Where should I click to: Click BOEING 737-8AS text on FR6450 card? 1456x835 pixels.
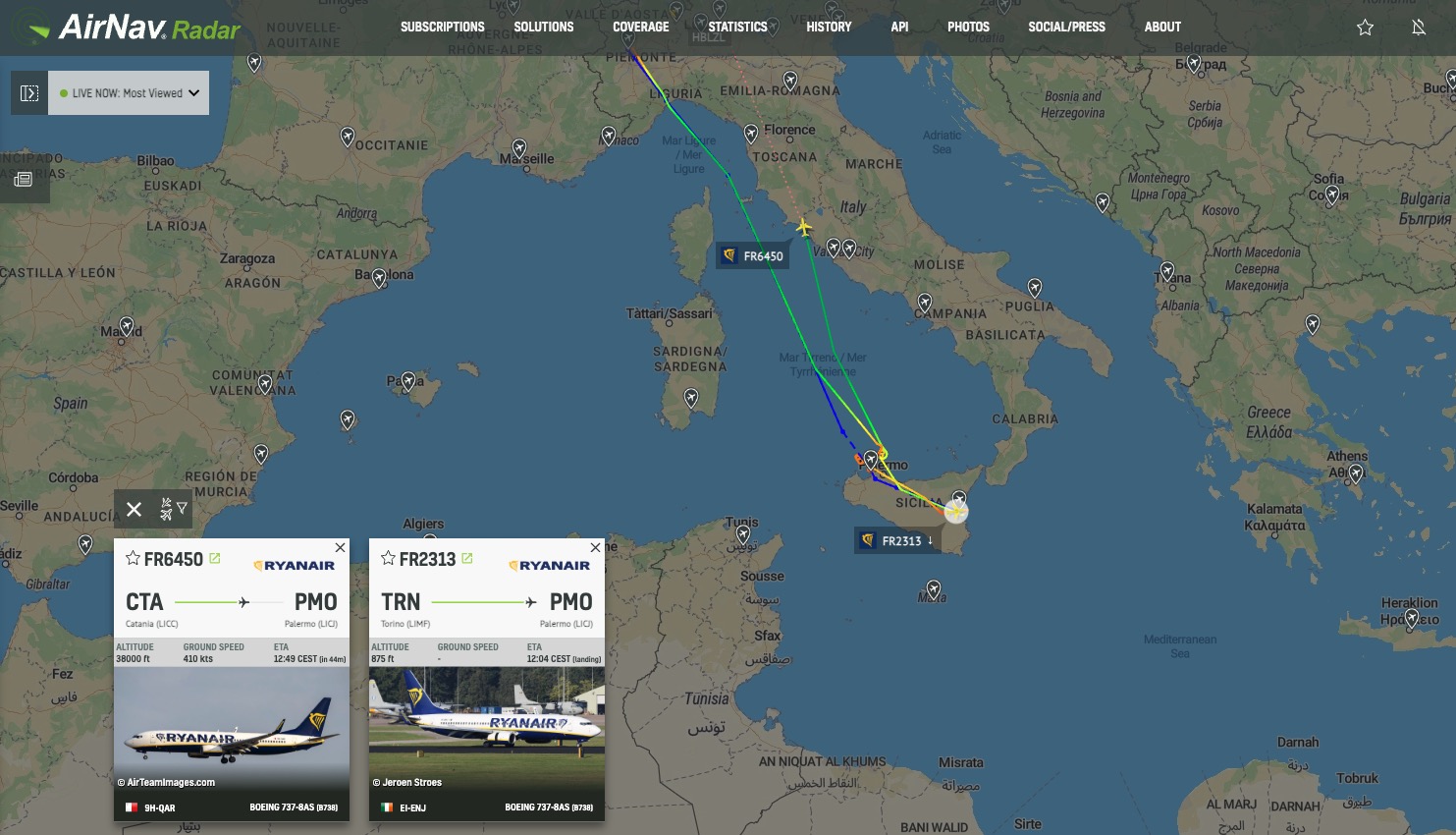[x=294, y=807]
